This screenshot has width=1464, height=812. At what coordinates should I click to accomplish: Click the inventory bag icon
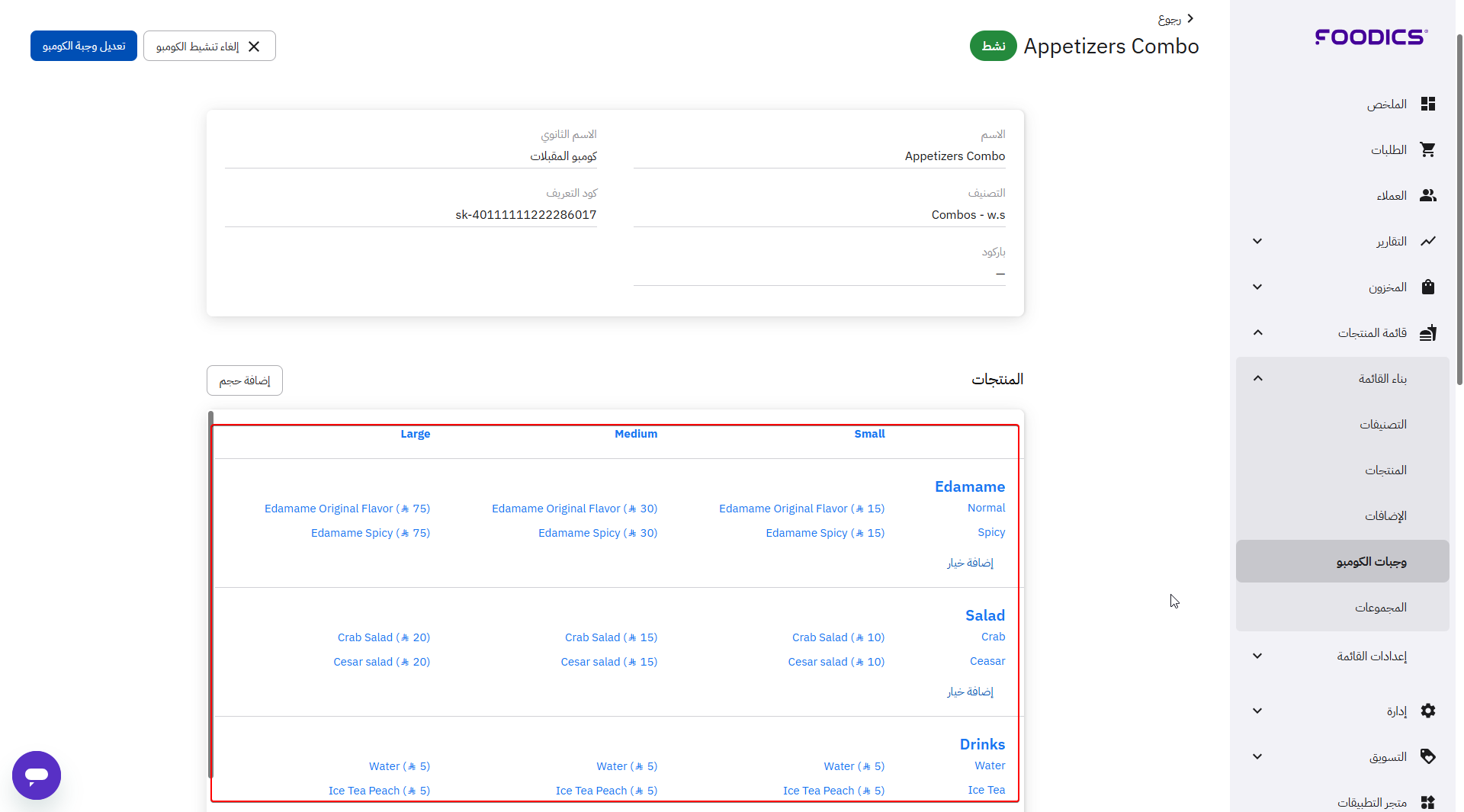coord(1427,287)
